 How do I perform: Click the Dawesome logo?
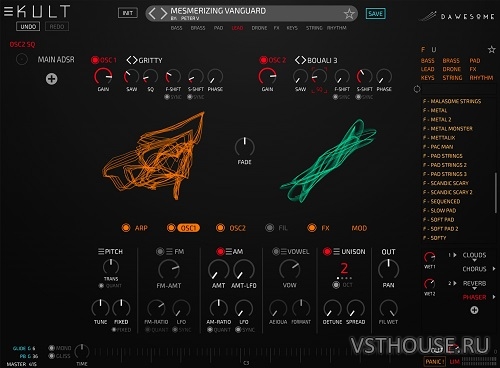457,16
